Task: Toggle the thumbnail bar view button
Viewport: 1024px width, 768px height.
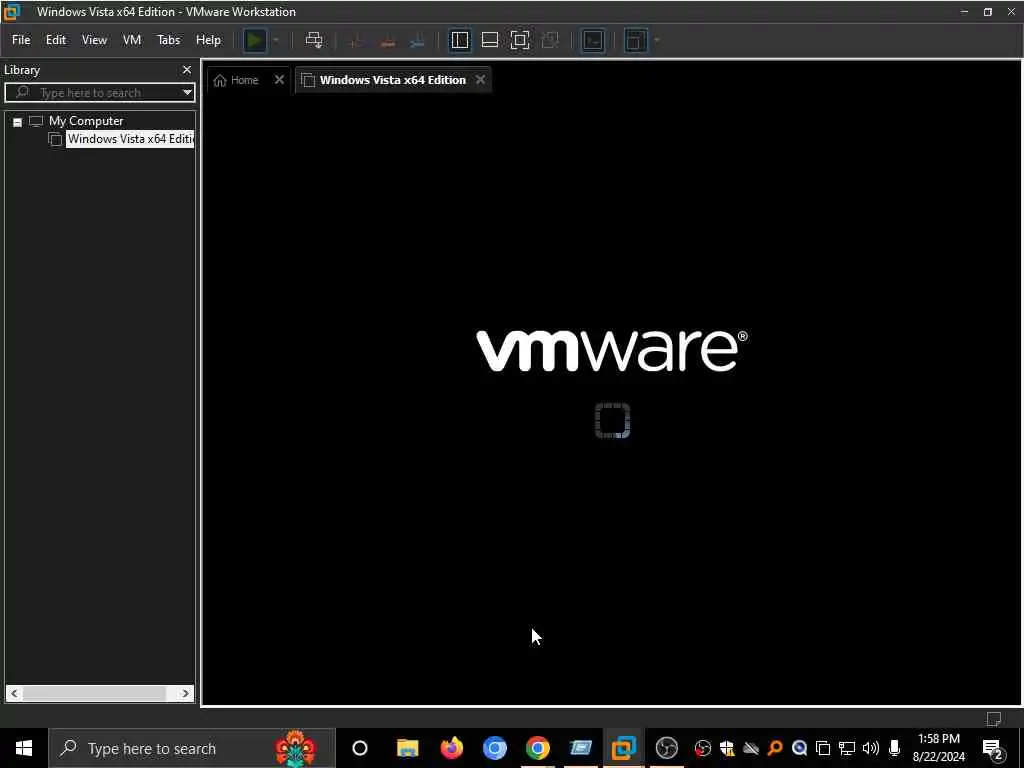Action: [x=490, y=40]
